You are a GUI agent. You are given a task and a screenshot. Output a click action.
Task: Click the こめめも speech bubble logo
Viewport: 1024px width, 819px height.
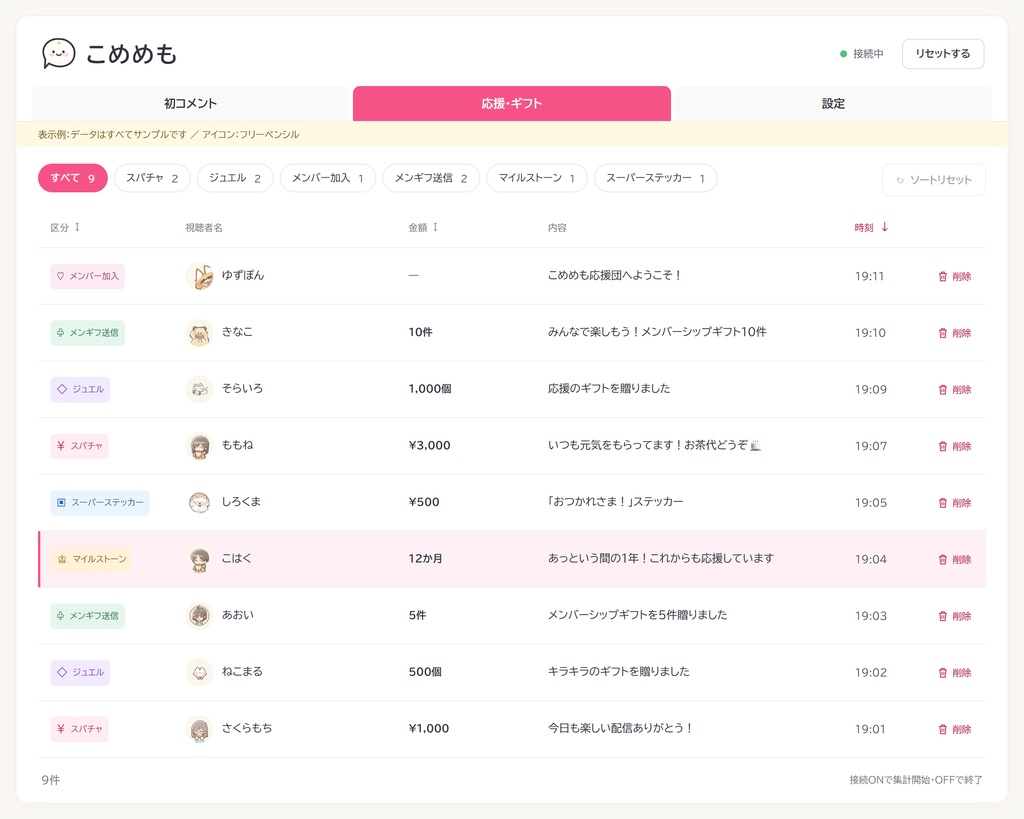pyautogui.click(x=59, y=54)
